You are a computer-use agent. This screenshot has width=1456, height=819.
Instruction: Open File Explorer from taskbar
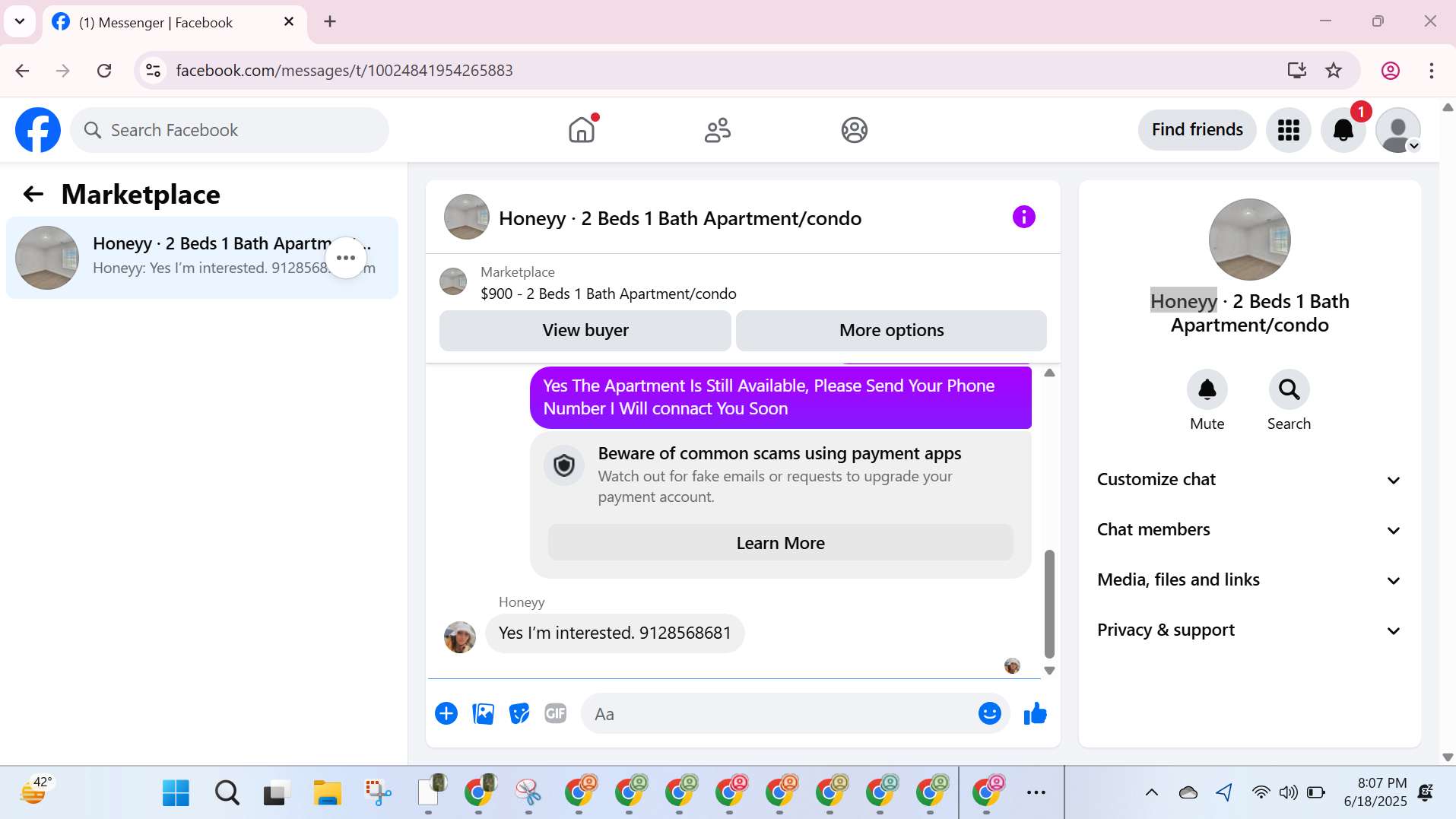(x=328, y=793)
